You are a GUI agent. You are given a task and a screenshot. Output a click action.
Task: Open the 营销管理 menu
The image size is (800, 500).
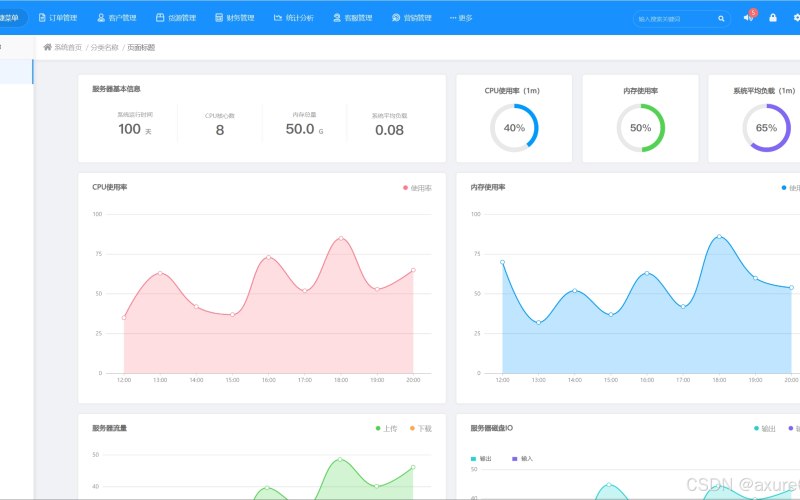click(x=412, y=18)
